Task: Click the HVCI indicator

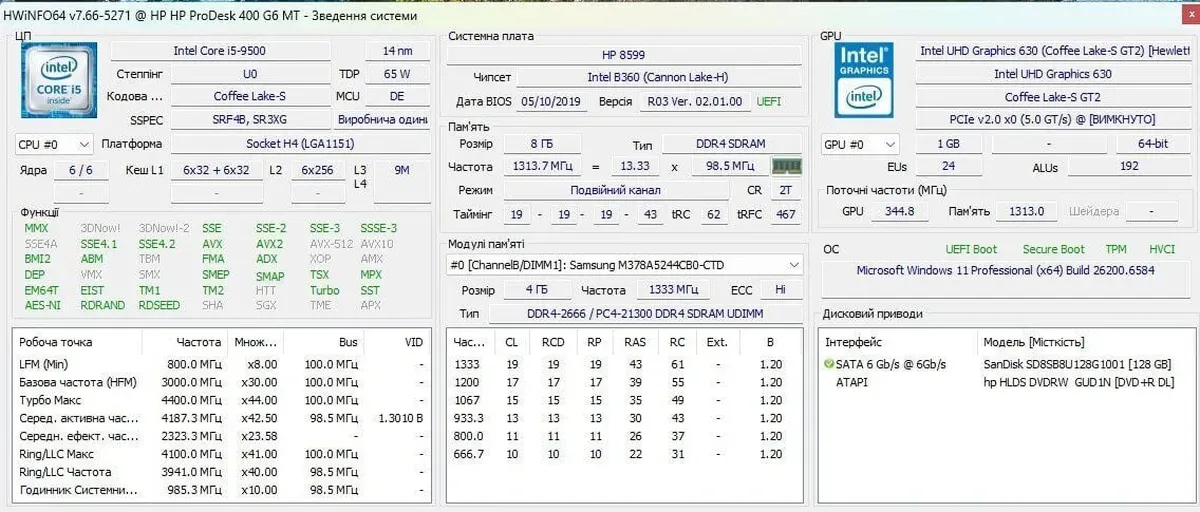Action: click(1162, 249)
